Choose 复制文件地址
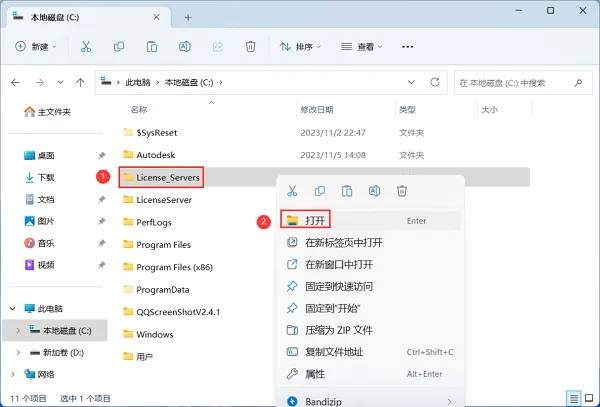Image resolution: width=600 pixels, height=407 pixels. [x=370, y=352]
